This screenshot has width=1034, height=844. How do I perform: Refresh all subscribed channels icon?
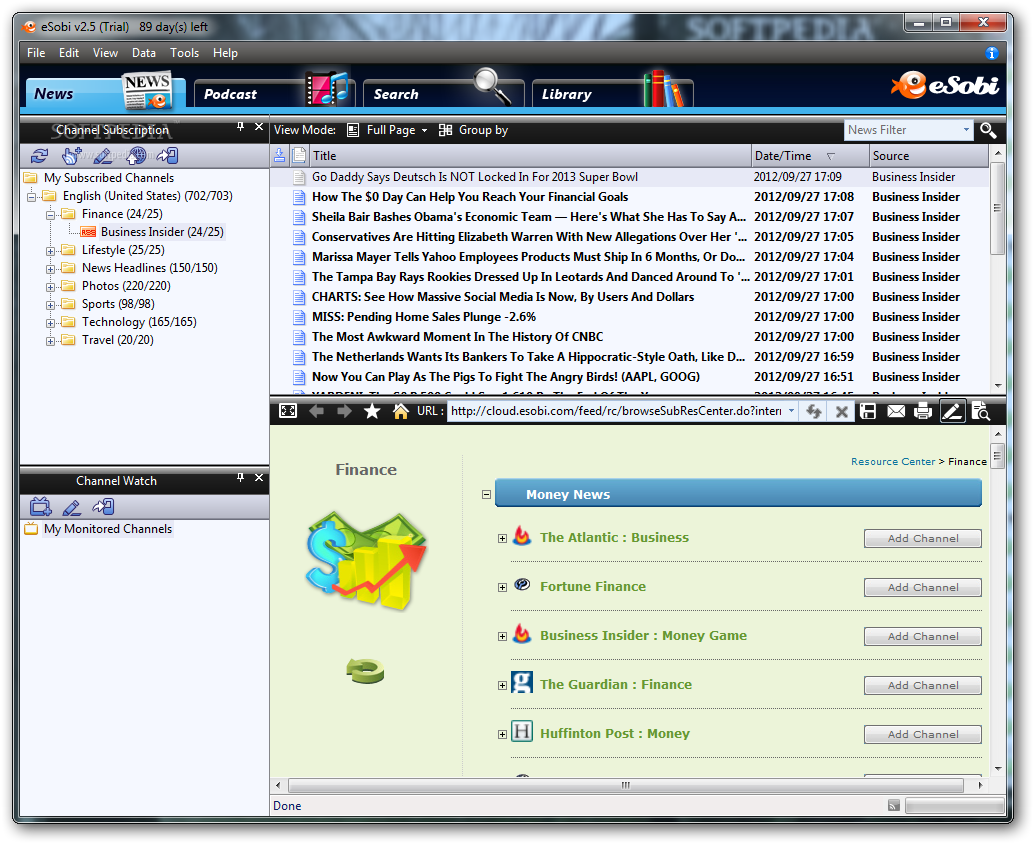(40, 156)
